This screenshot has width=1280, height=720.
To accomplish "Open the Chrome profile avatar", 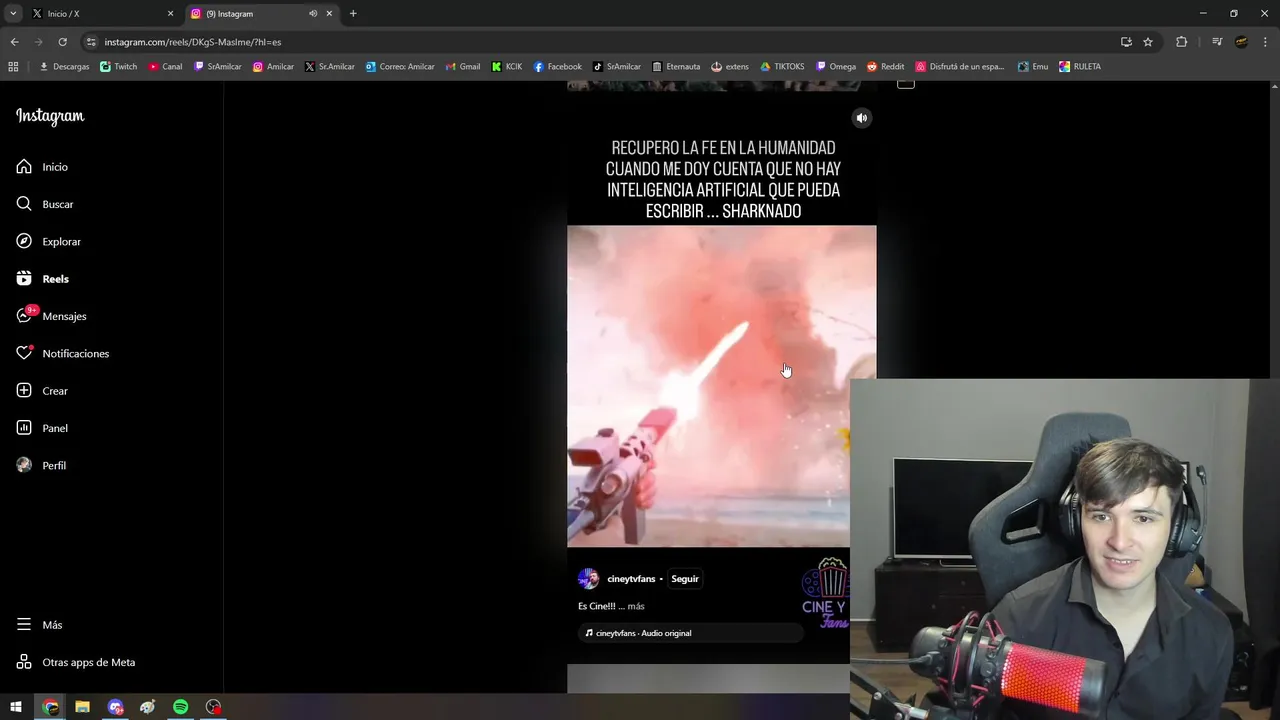I will tap(1241, 42).
